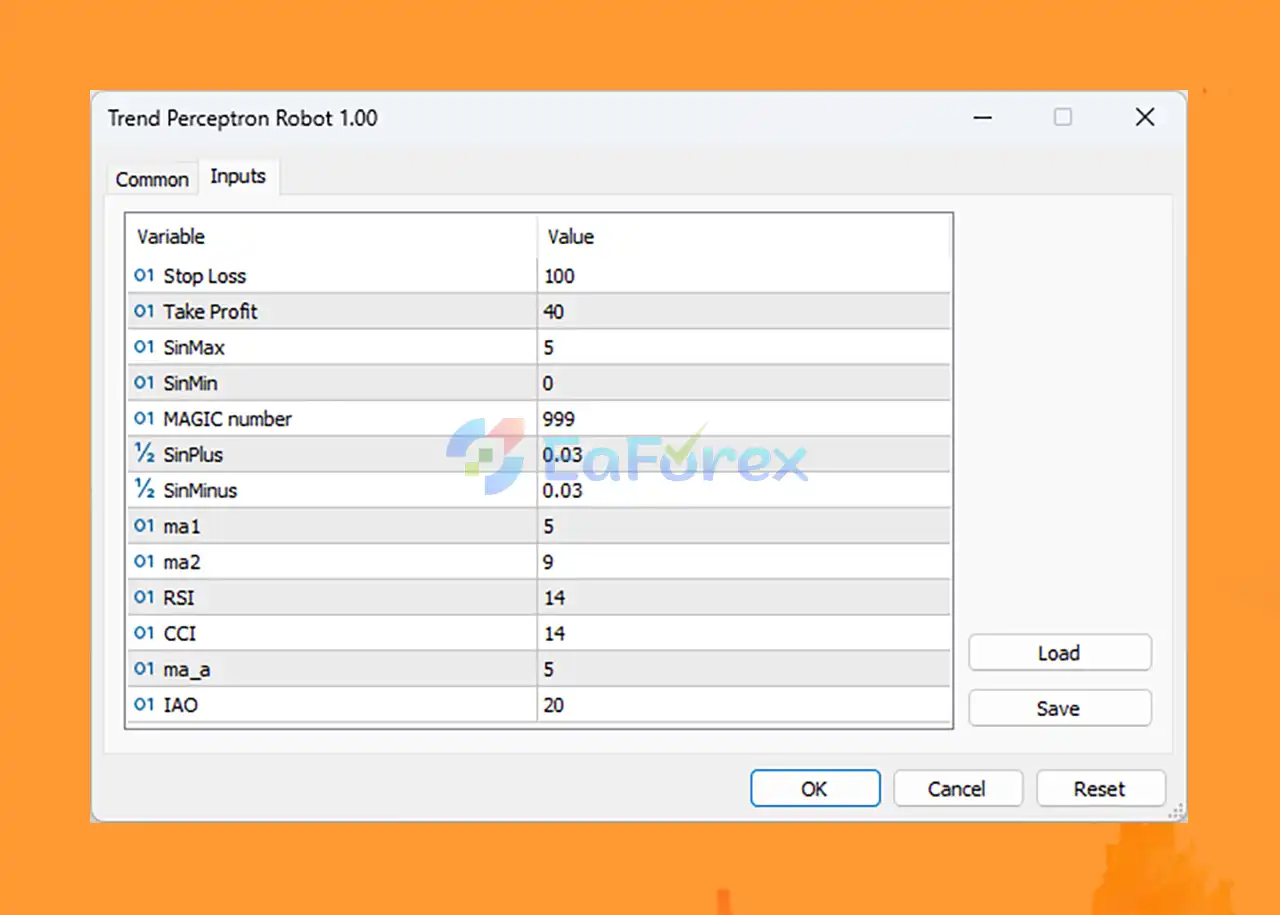The width and height of the screenshot is (1280, 915).
Task: Close the Trend Perceptron Robot dialog
Action: tap(1145, 117)
